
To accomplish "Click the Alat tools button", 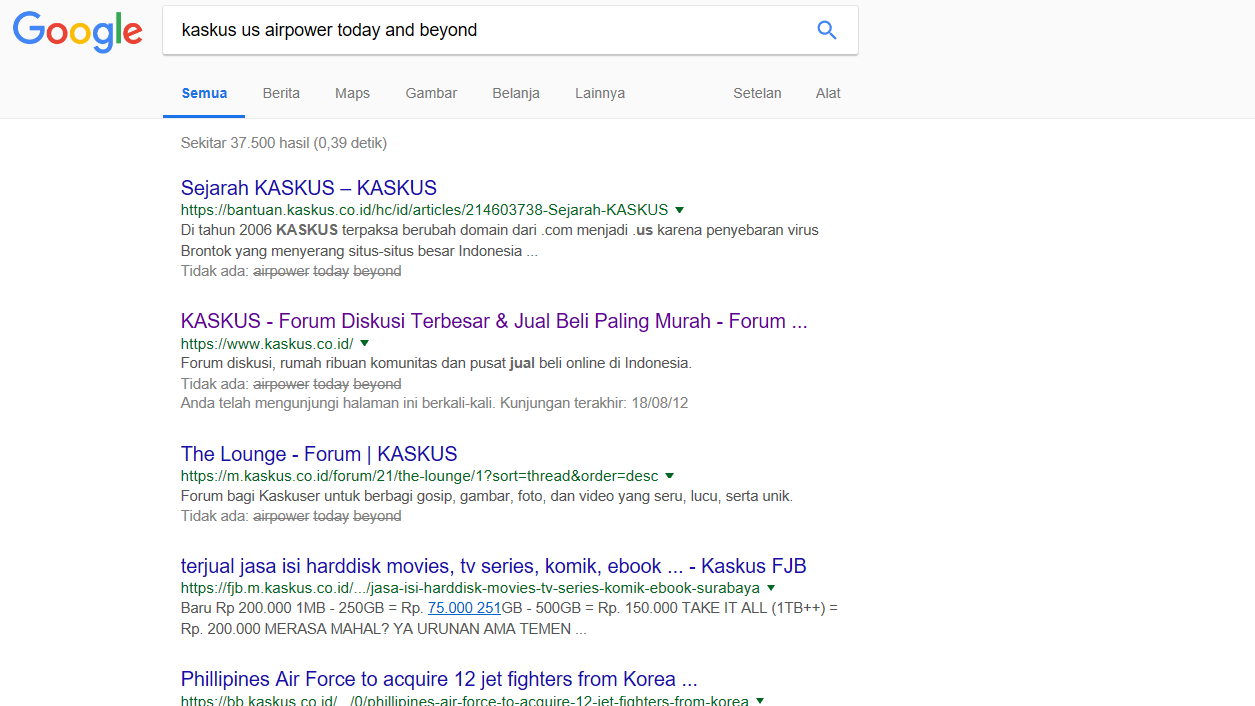I will (828, 93).
